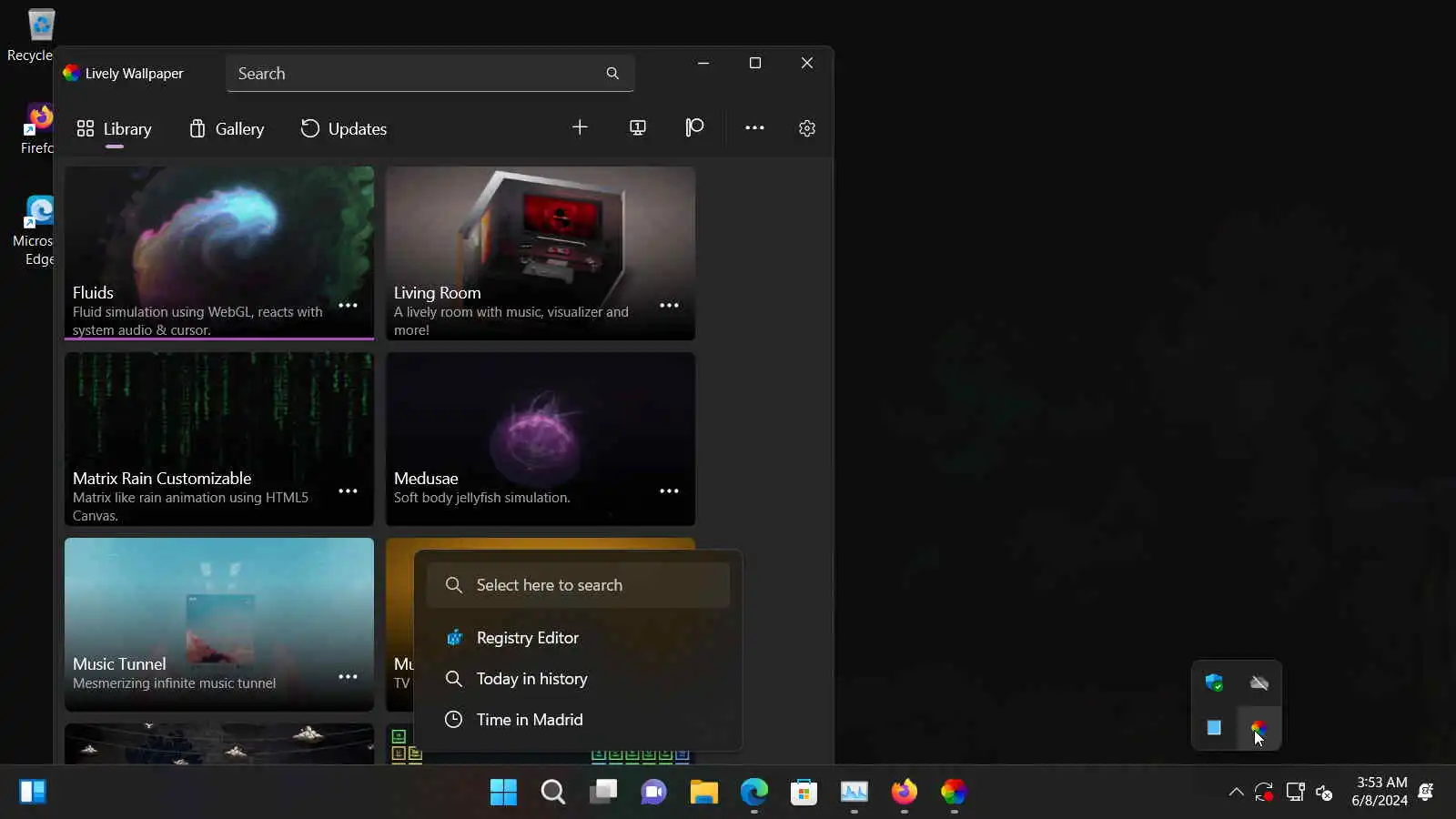The image size is (1456, 819).
Task: Open the performance monitor taskbar app
Action: (854, 793)
